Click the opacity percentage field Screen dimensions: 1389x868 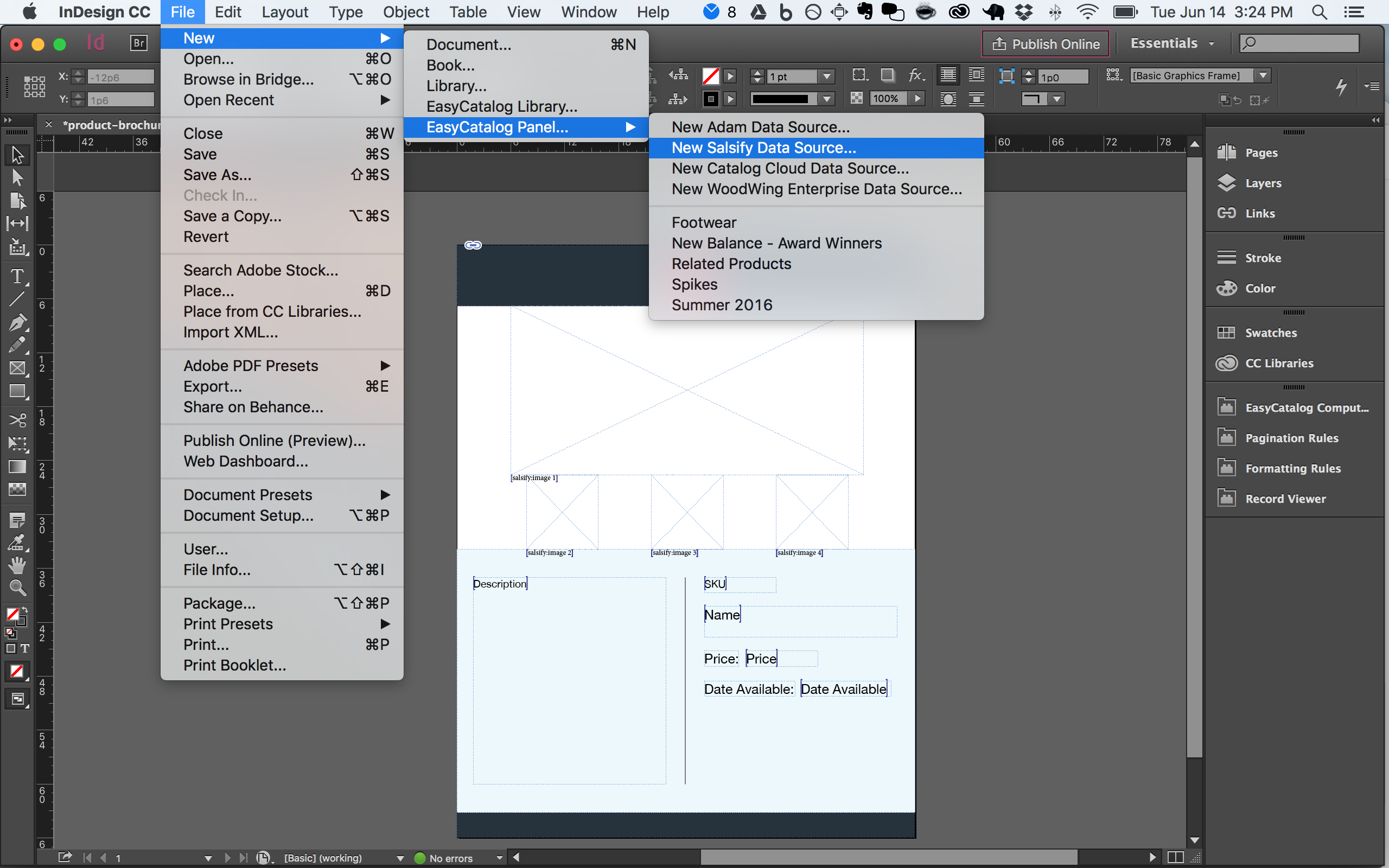889,99
